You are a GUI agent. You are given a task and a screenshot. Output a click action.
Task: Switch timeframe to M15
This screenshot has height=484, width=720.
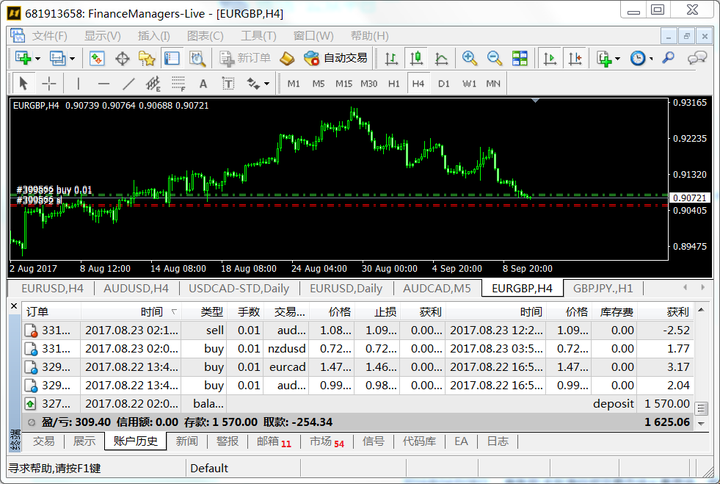coord(343,84)
